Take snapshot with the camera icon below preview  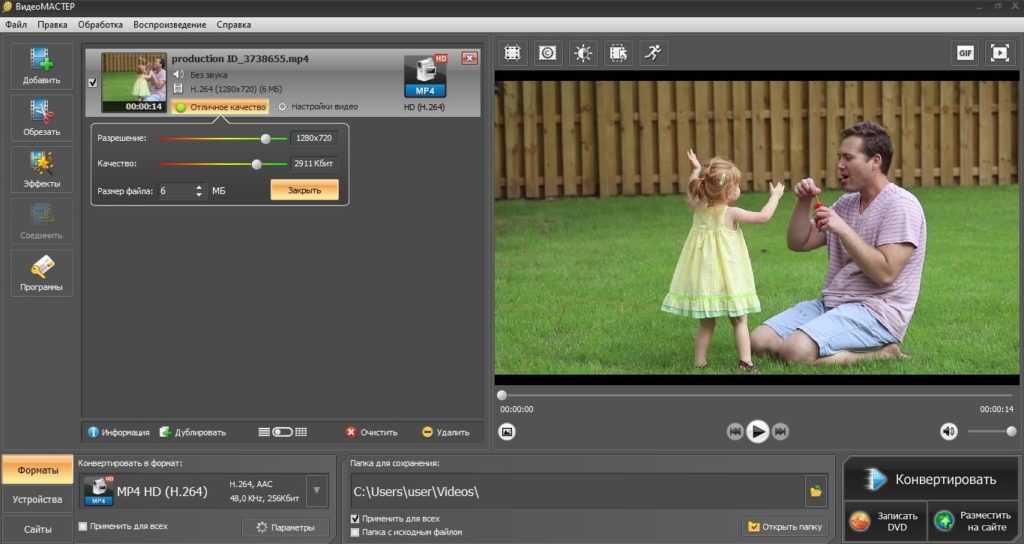tap(507, 432)
